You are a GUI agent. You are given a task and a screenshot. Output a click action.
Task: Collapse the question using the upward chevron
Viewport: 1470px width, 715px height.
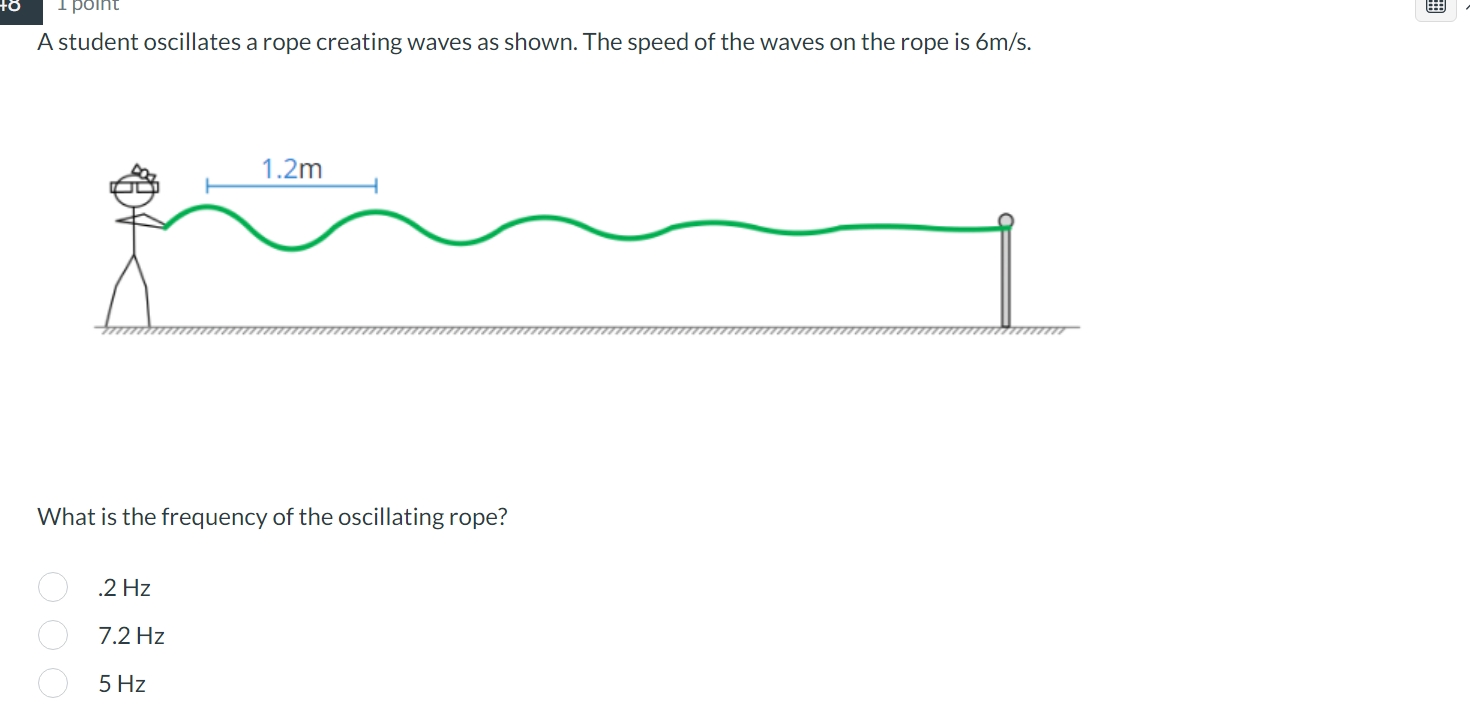point(1465,6)
